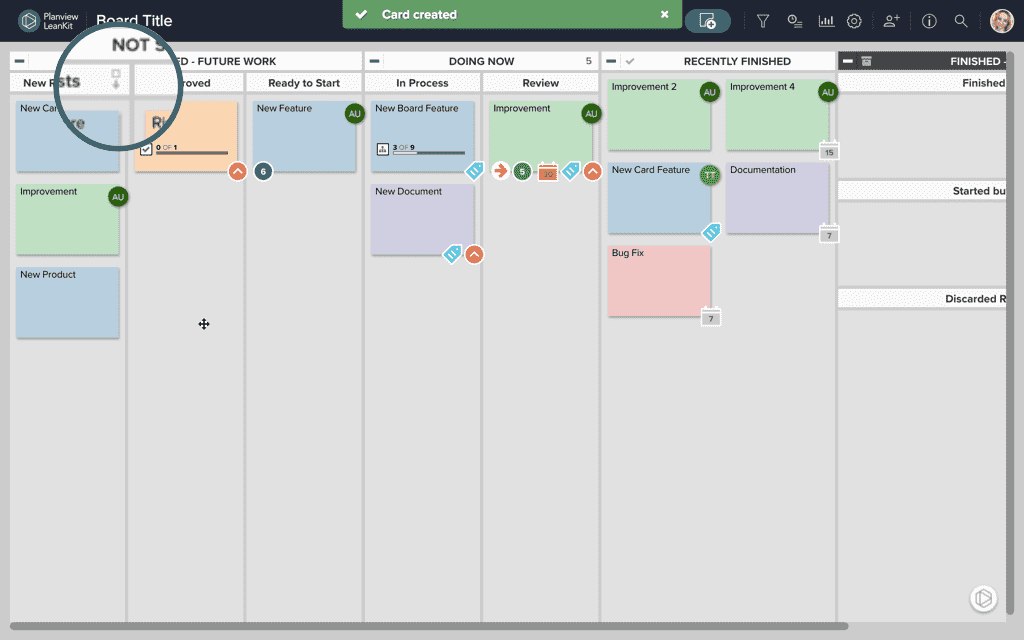Select the Doing Now lane title
The width and height of the screenshot is (1024, 640).
(x=481, y=61)
